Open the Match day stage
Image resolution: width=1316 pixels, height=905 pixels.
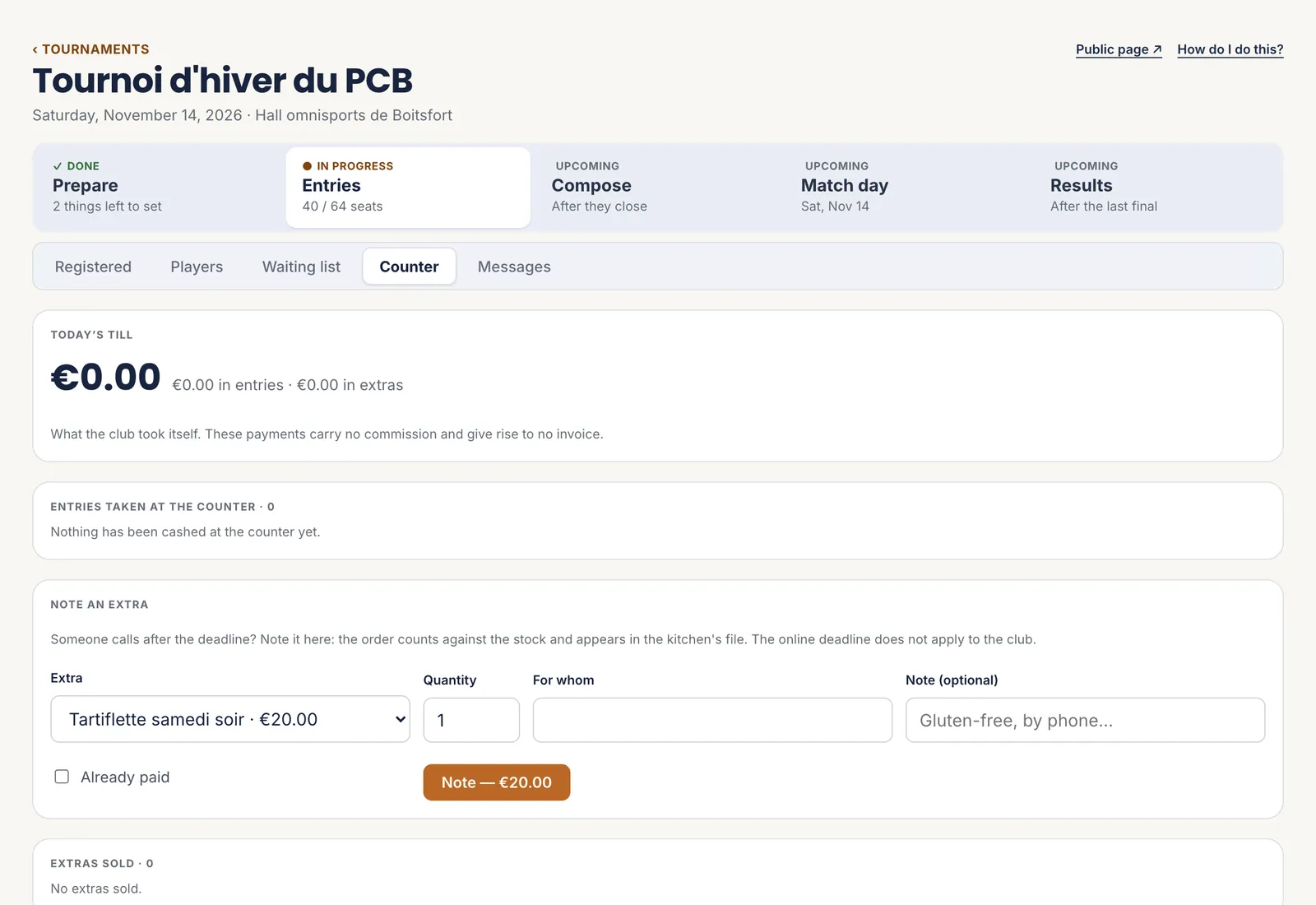pos(907,188)
